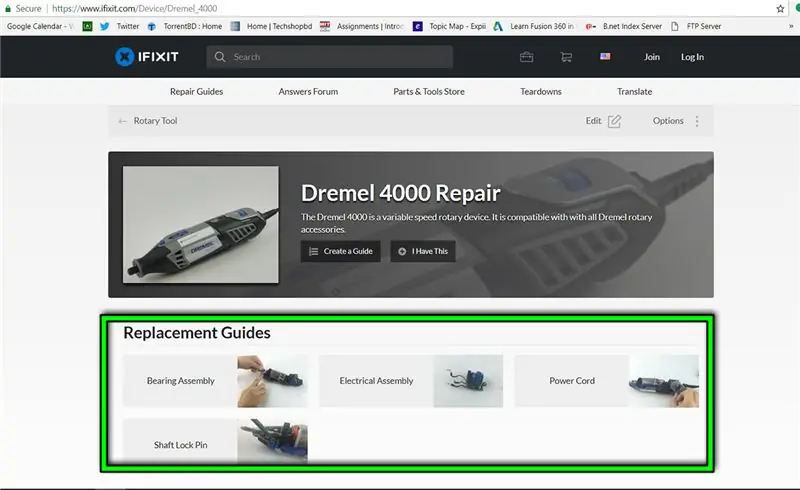Click the Join link
The height and width of the screenshot is (490, 800).
tap(652, 57)
